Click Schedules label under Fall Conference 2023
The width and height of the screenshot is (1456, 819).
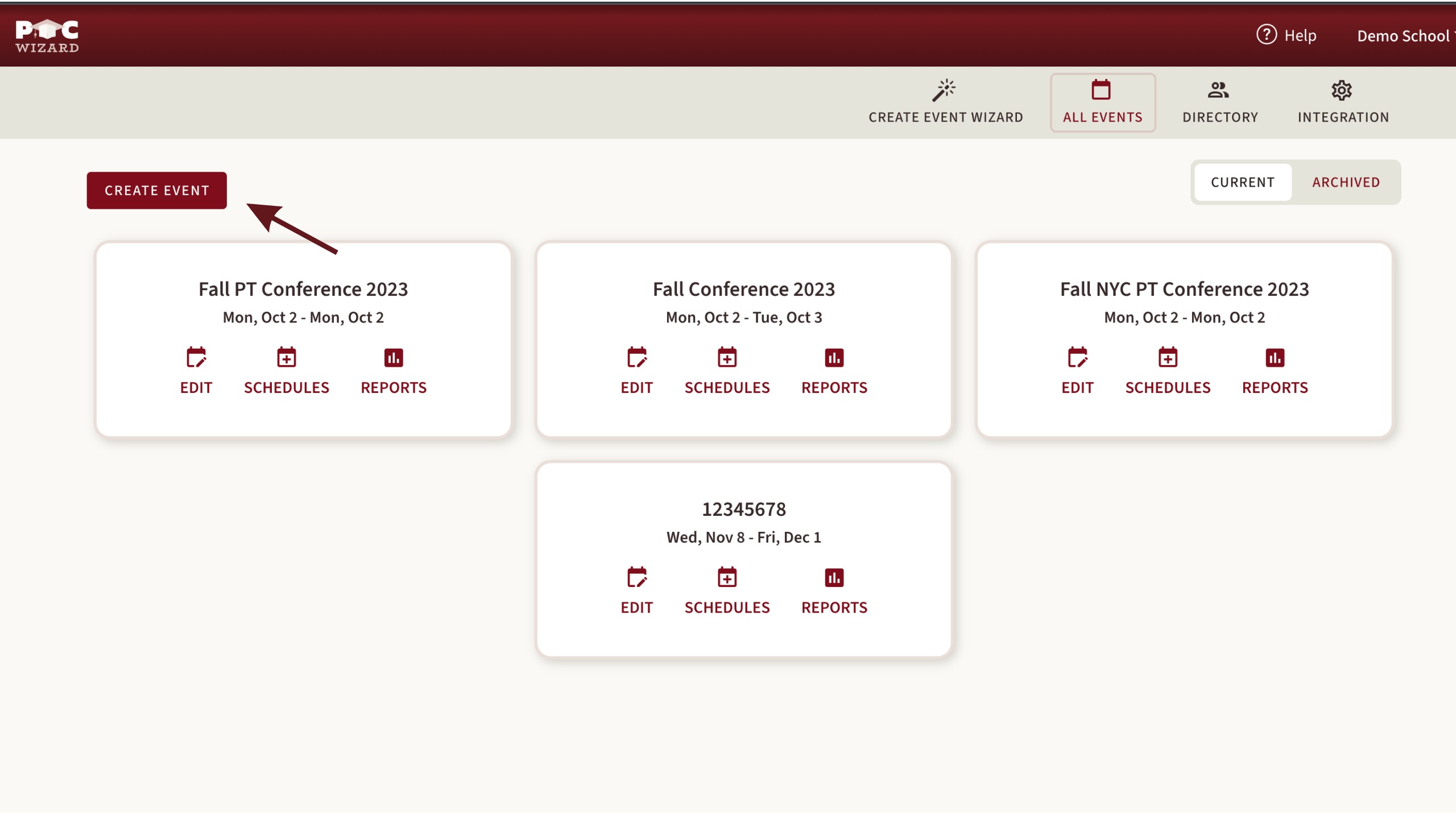pos(727,388)
